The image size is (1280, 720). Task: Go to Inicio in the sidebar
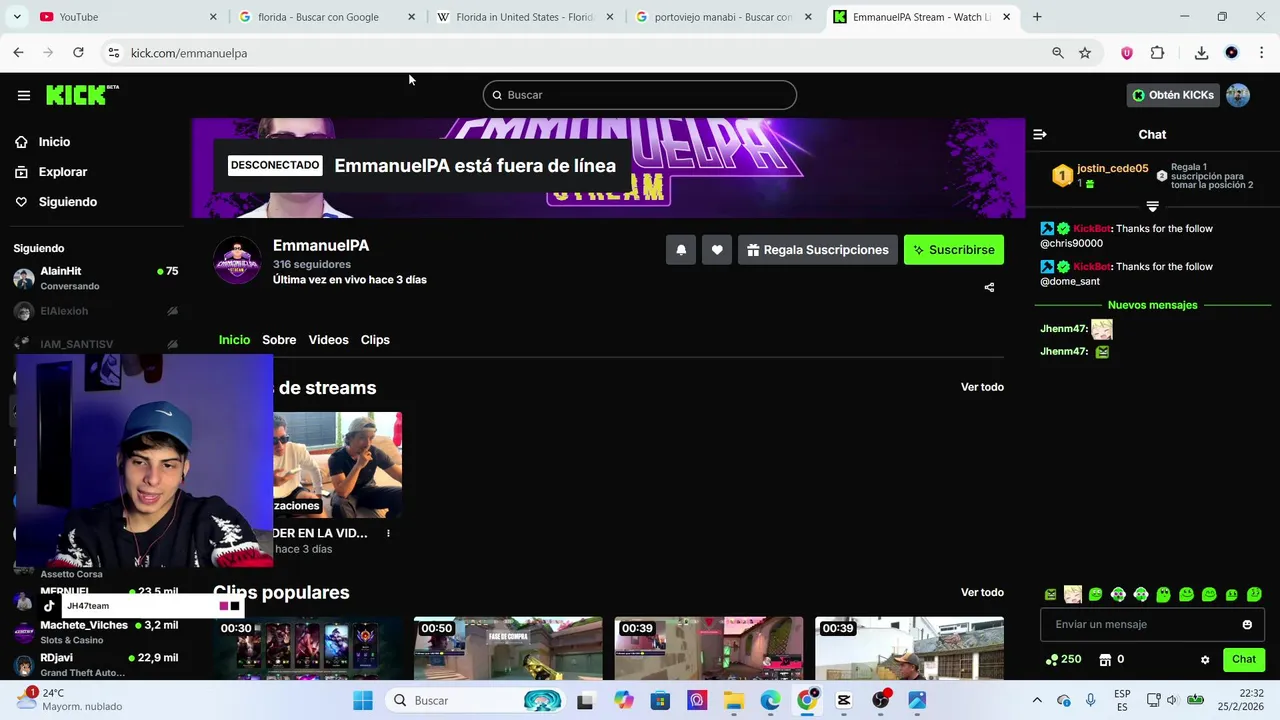42,142
